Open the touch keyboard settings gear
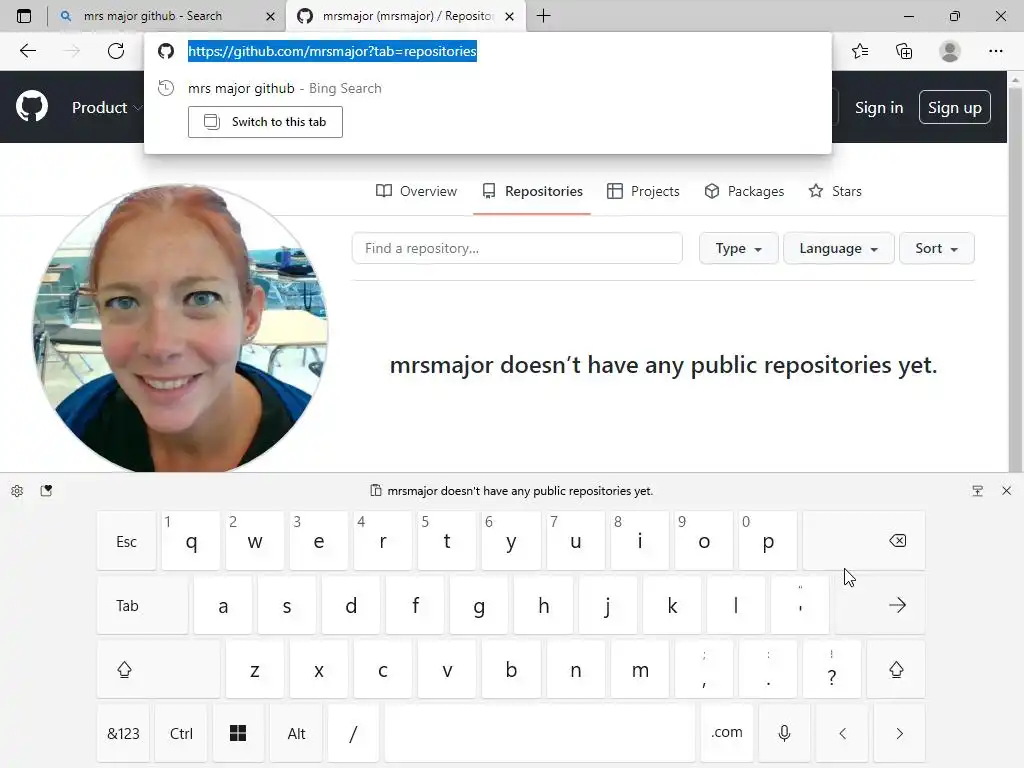The height and width of the screenshot is (768, 1024). pyautogui.click(x=17, y=491)
